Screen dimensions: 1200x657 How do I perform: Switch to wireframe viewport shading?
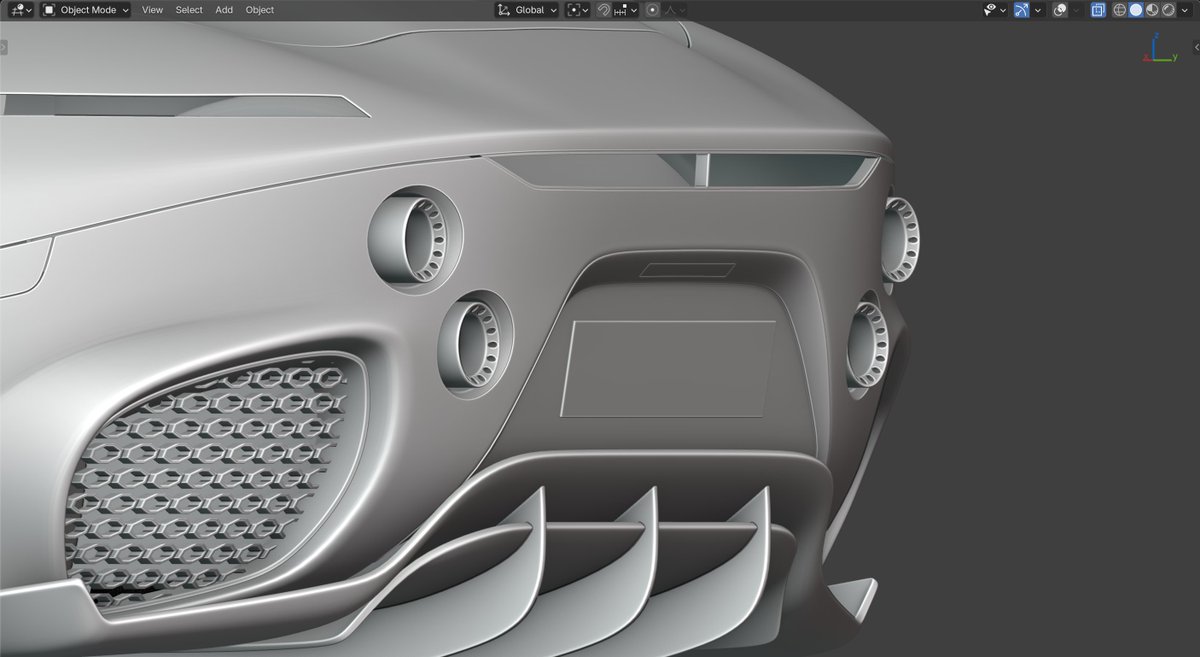[x=1119, y=10]
